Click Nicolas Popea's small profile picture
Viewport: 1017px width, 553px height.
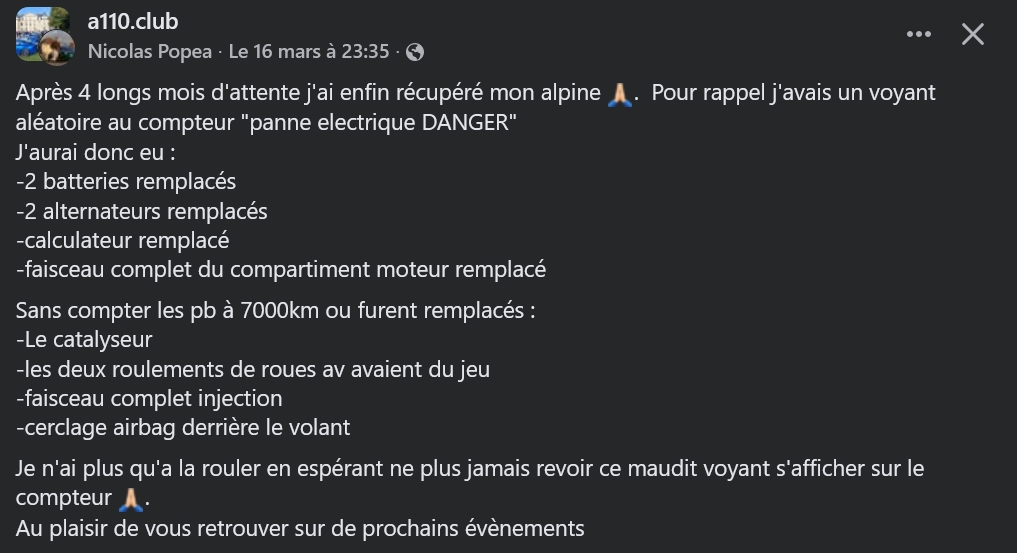tap(57, 47)
